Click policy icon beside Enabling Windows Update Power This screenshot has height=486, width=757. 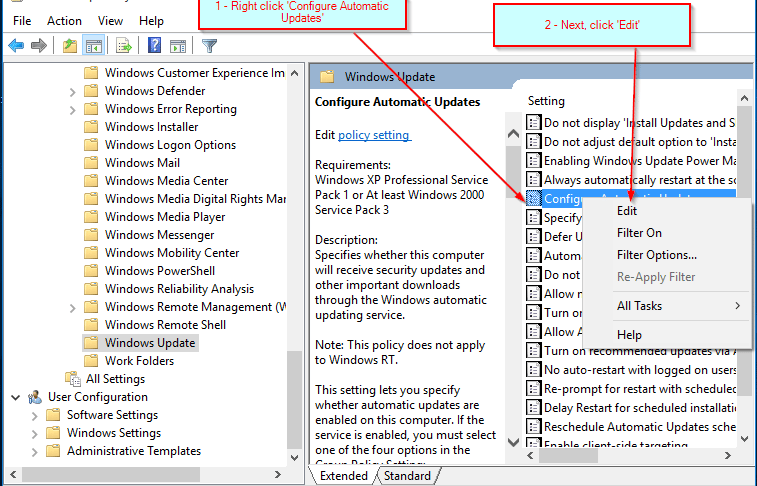click(533, 161)
